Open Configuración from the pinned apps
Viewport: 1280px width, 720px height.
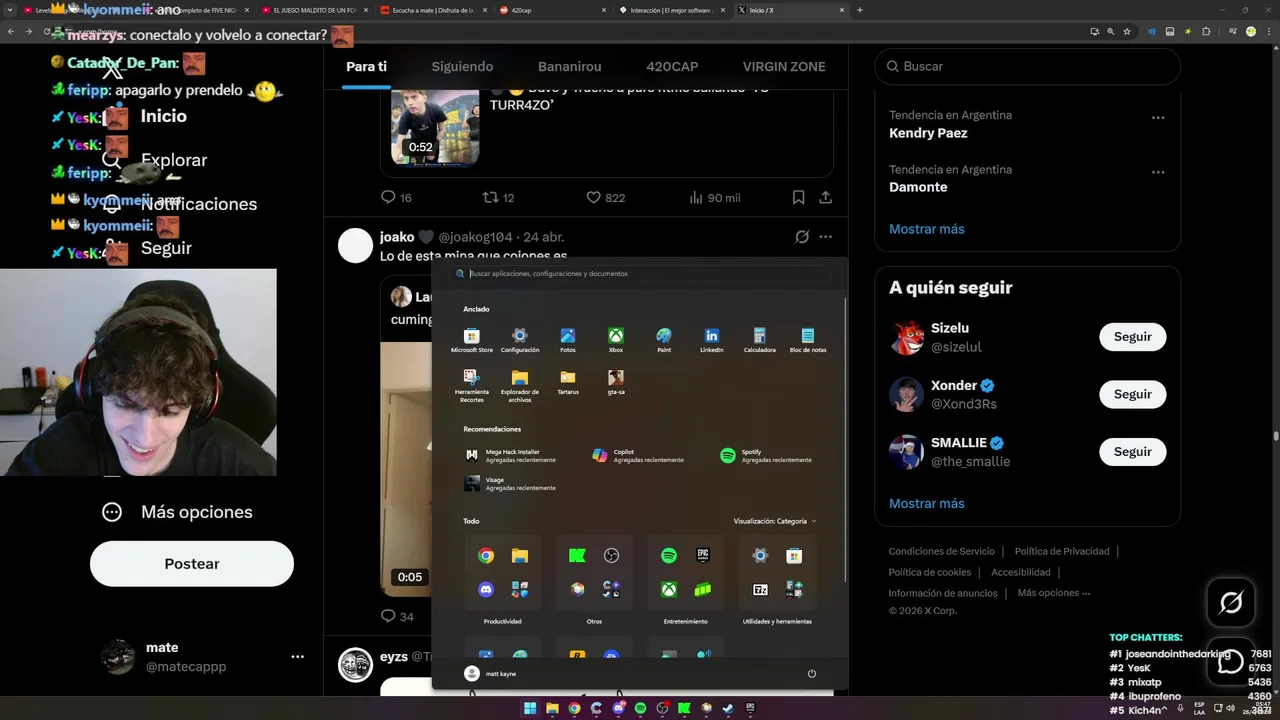tap(519, 340)
